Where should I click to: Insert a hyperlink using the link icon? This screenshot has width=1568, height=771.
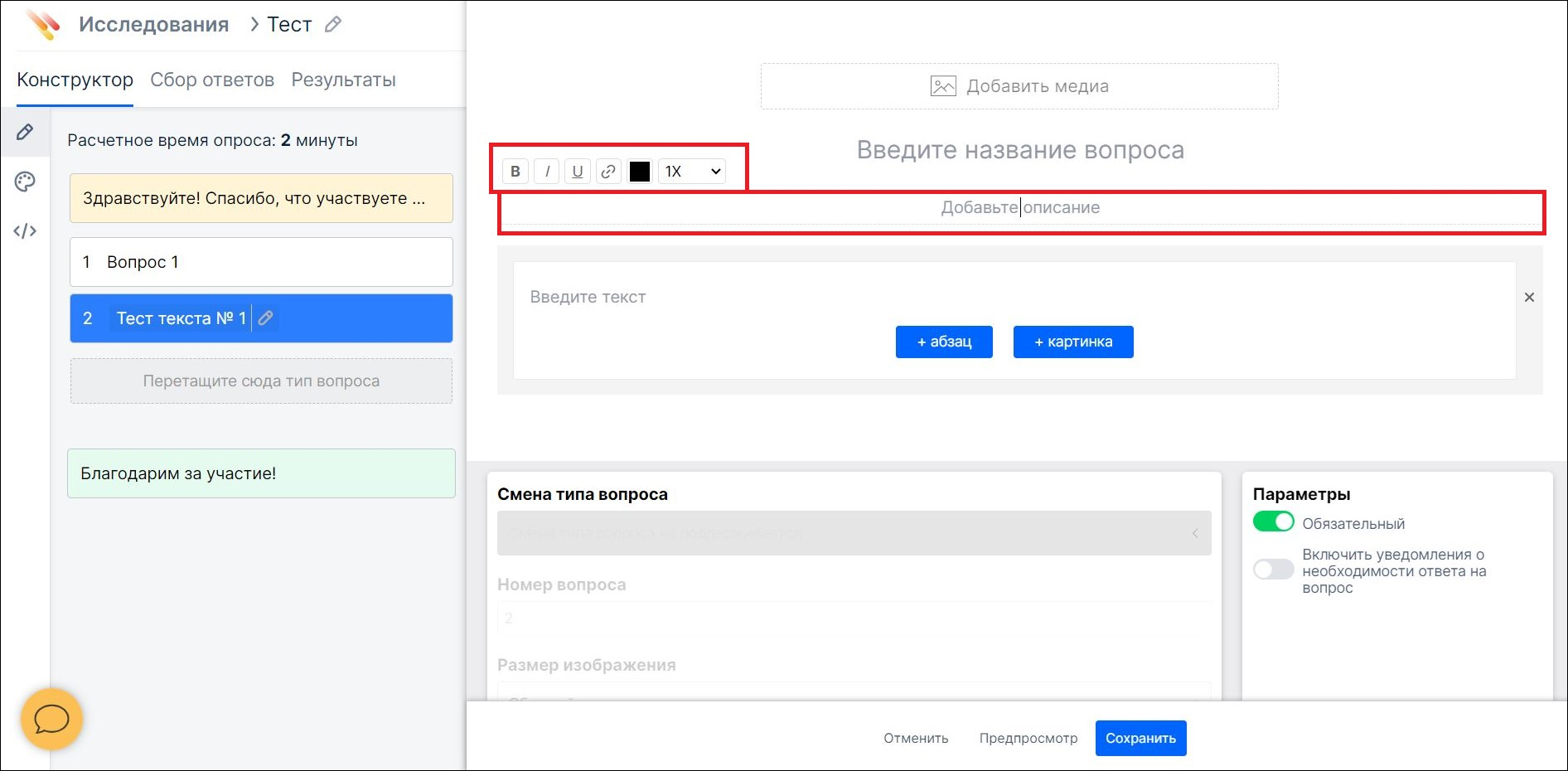608,172
